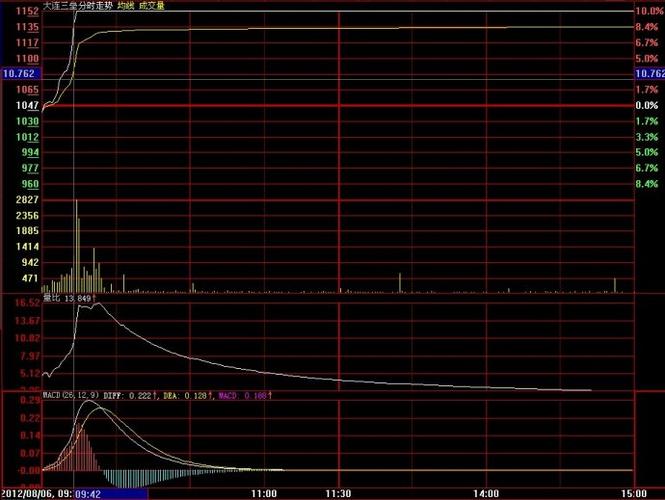The width and height of the screenshot is (665, 500).
Task: Click the green 8.4% percentage label
Action: (x=647, y=184)
